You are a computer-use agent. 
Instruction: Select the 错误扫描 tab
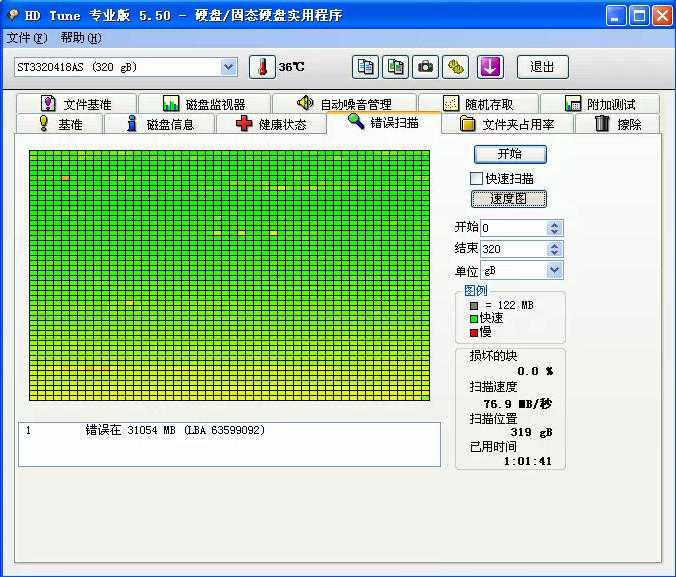coord(384,123)
